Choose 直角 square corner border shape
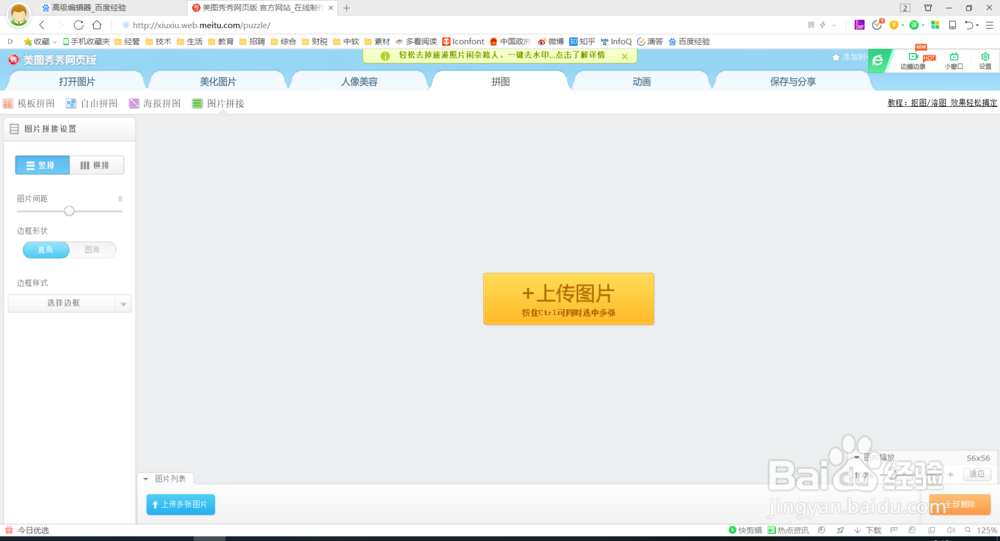 (x=46, y=249)
